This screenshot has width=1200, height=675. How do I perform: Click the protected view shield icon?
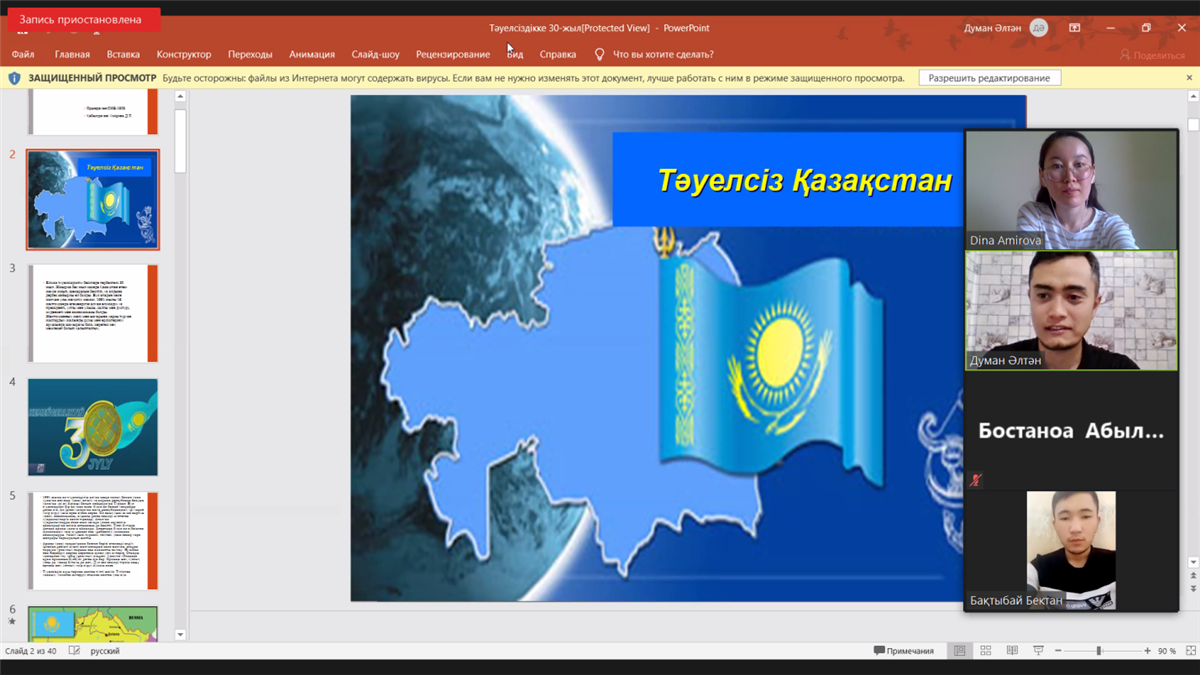point(14,78)
